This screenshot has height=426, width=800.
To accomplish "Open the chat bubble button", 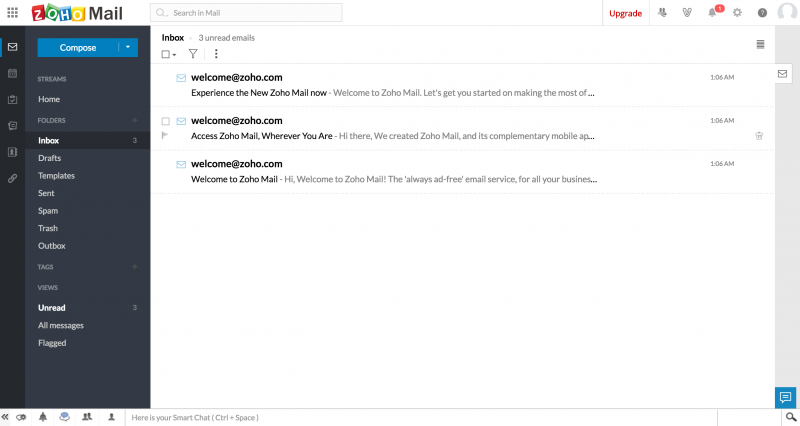I will pyautogui.click(x=785, y=397).
